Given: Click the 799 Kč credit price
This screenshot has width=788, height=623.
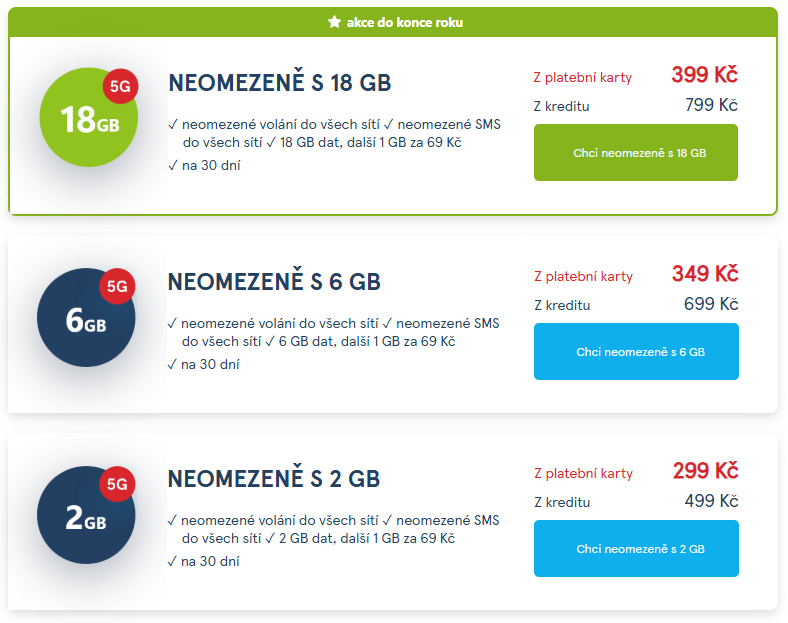Looking at the screenshot, I should pos(711,105).
